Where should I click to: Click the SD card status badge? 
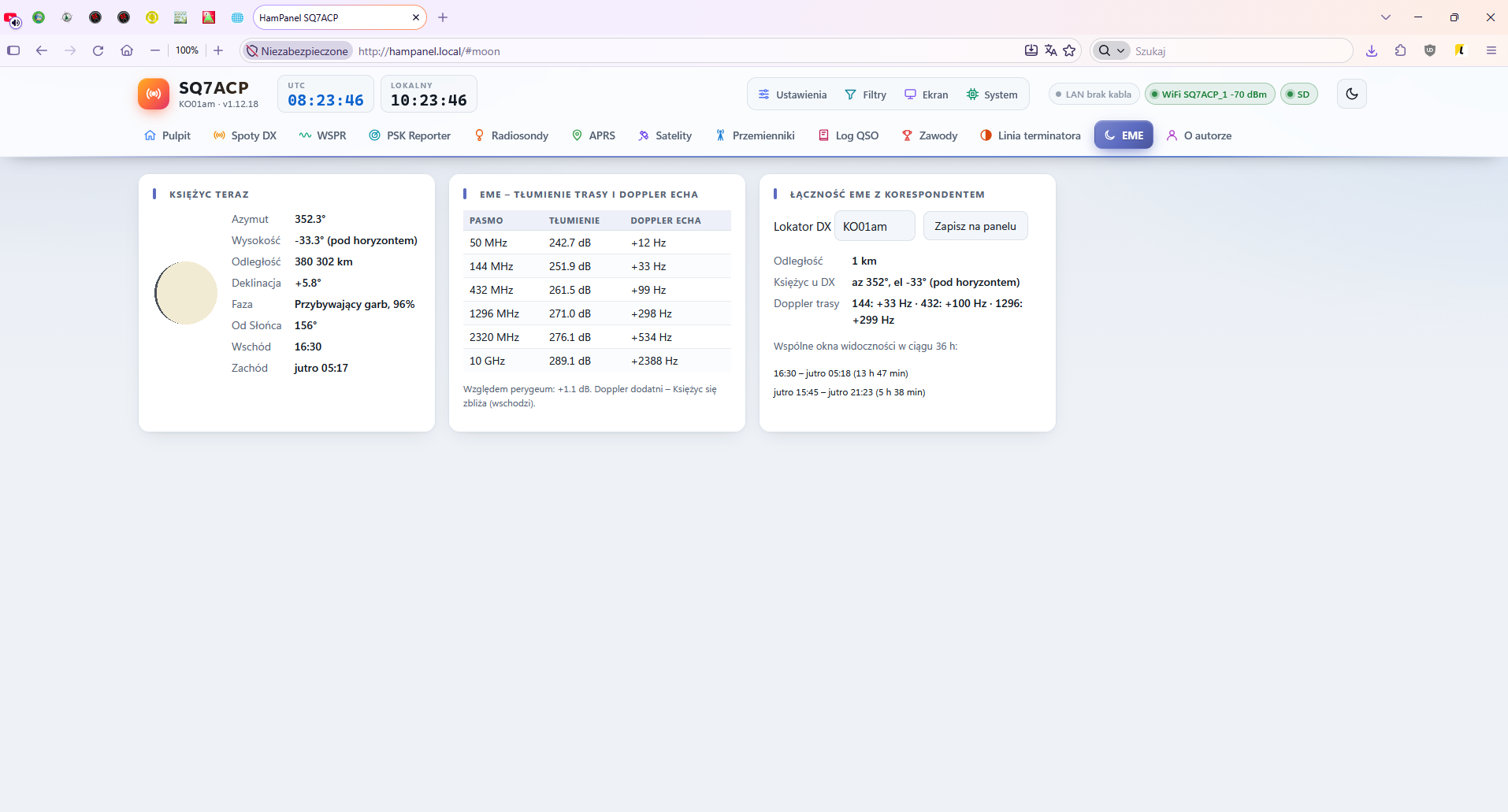tap(1298, 95)
